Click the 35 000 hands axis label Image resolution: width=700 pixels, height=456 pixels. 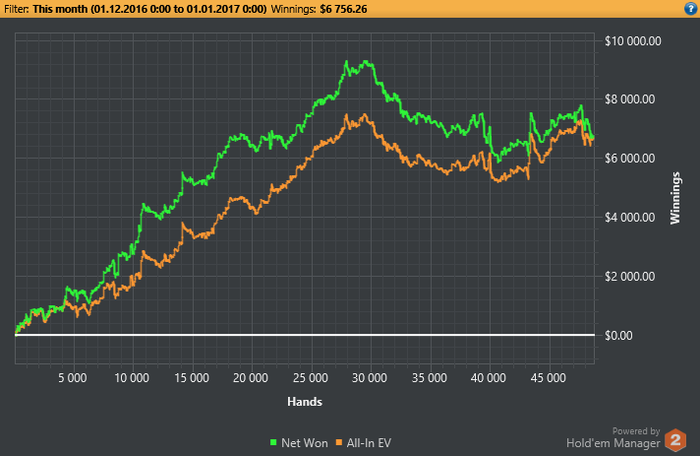coord(429,378)
